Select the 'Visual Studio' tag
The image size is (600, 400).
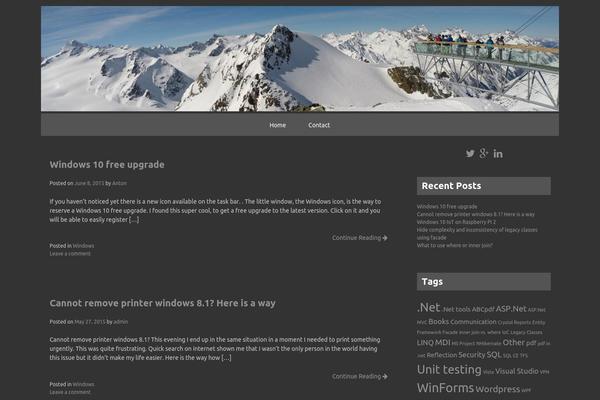coord(517,371)
